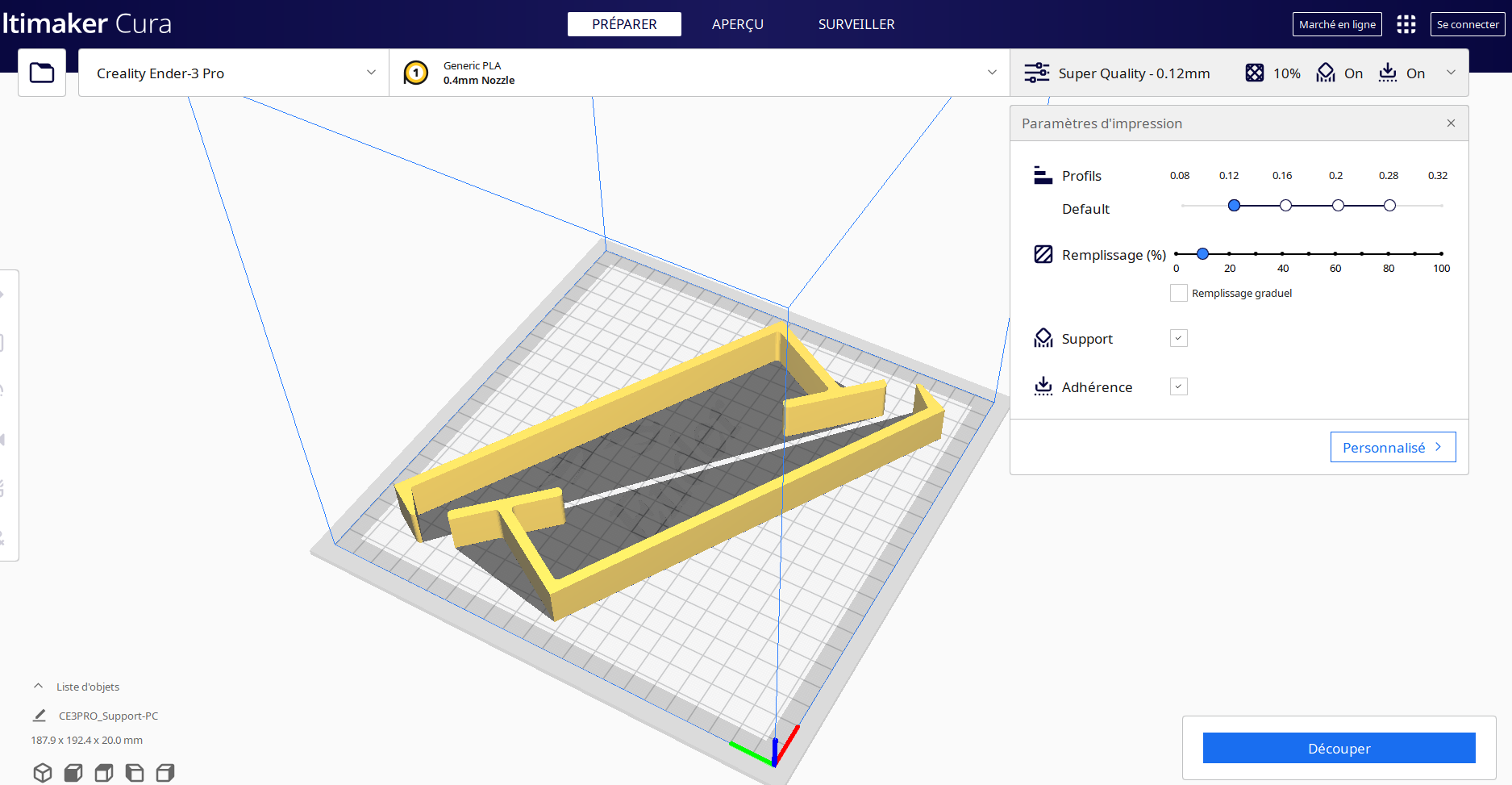Open the Generic PLA material dropdown

tap(699, 73)
